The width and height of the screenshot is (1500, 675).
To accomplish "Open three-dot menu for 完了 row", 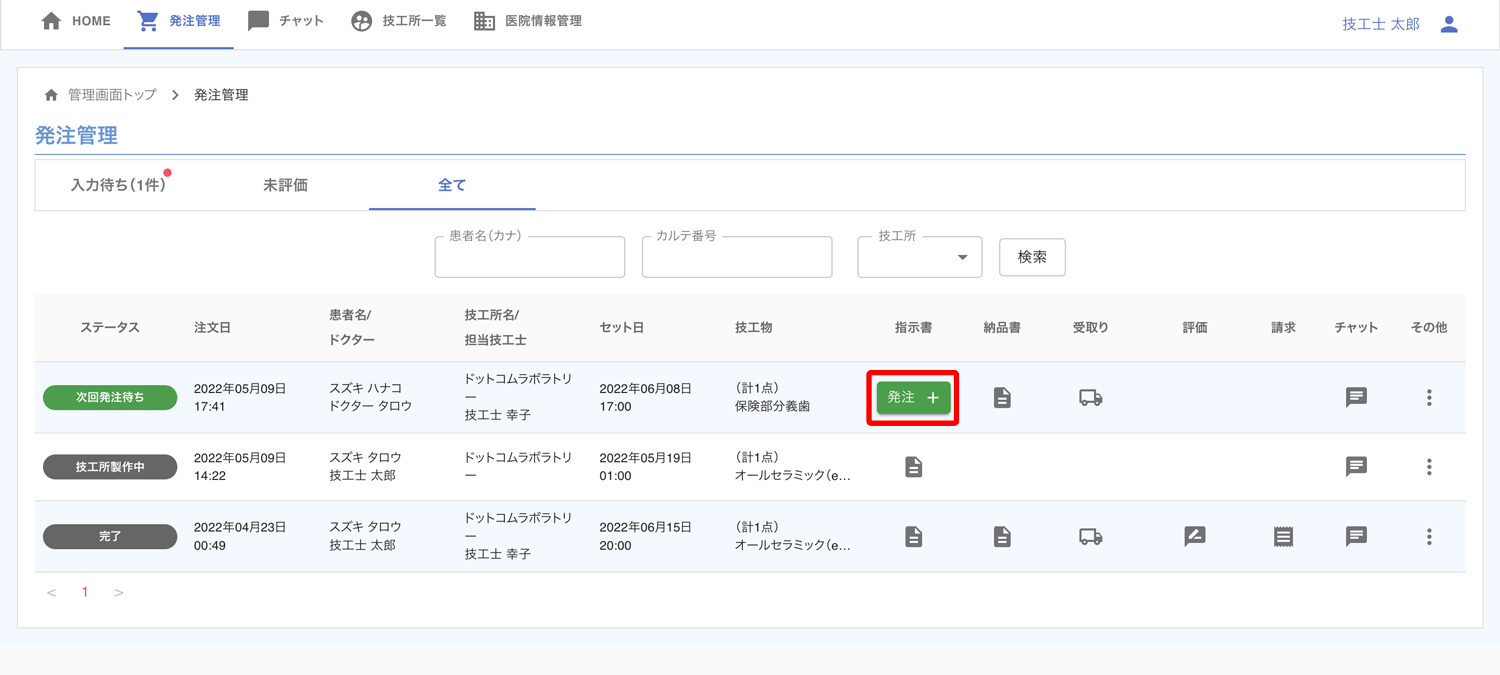I will point(1429,537).
